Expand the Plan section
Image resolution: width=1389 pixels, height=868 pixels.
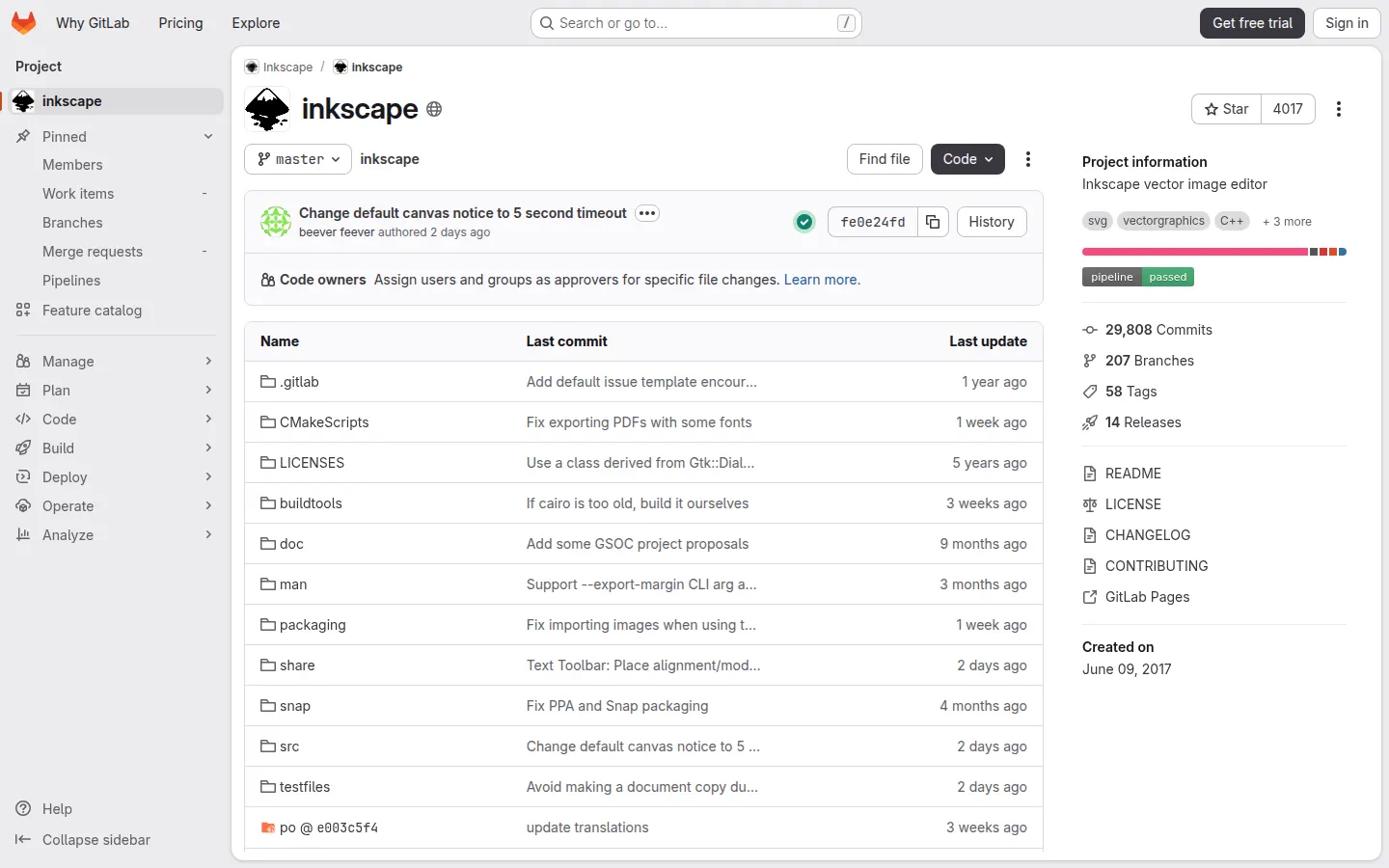tap(116, 391)
